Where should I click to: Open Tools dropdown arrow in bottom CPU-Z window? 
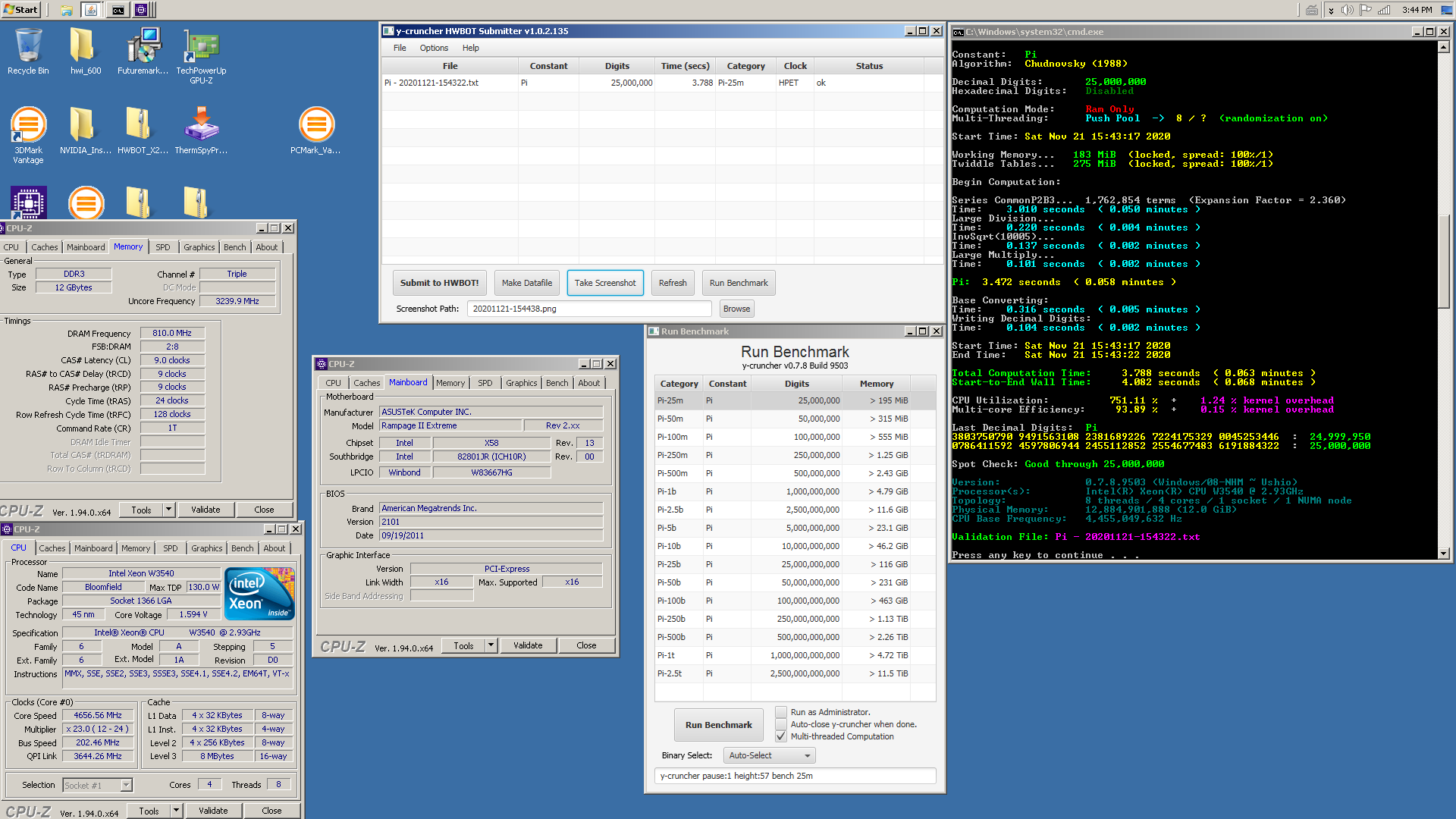176,811
